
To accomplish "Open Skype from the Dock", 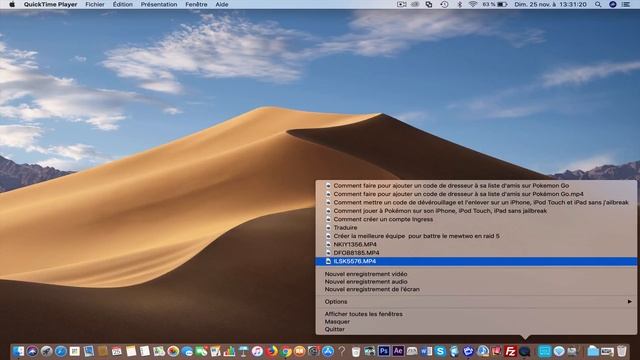I will coord(440,351).
